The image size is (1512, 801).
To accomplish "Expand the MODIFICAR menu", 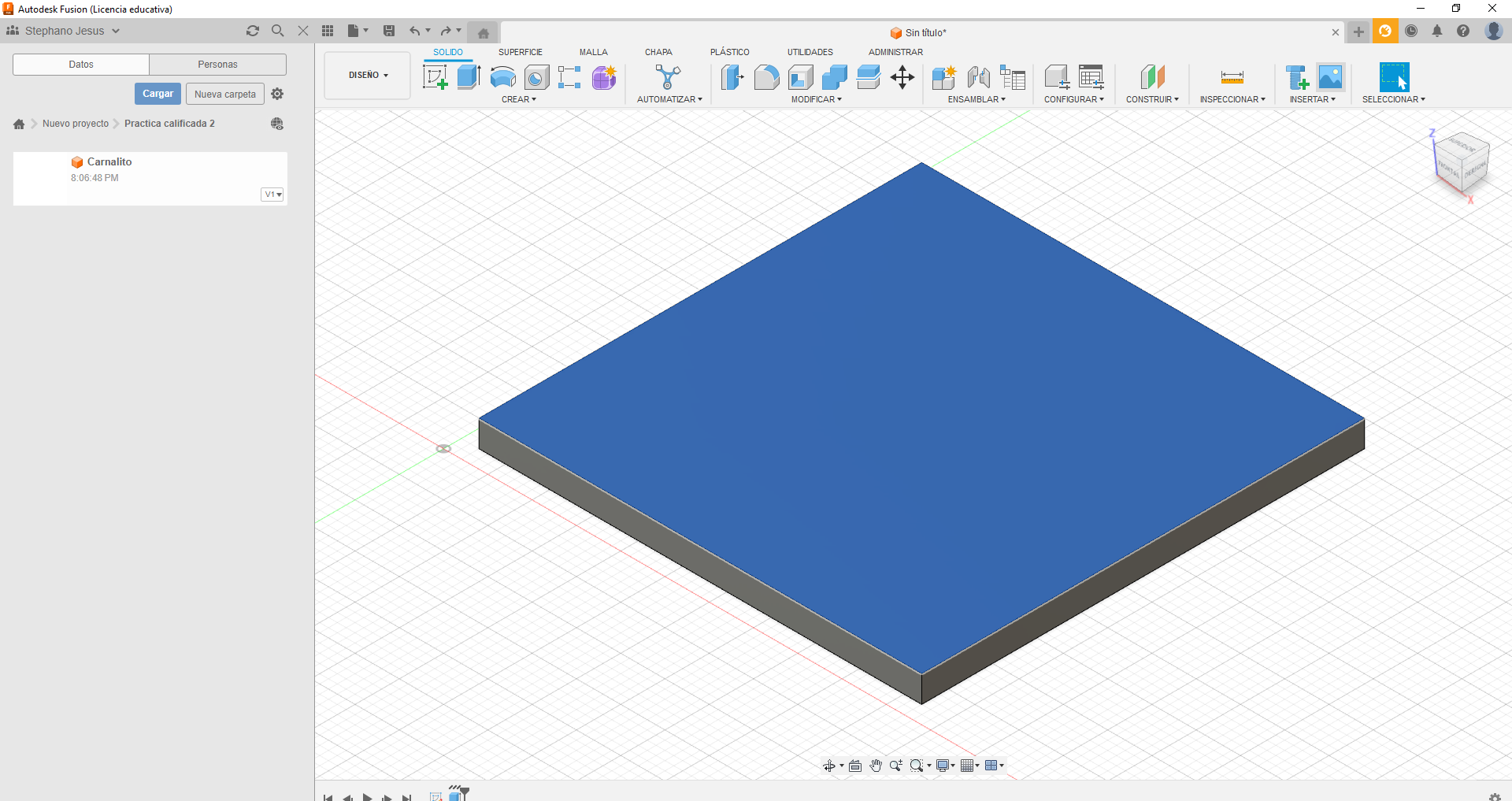I will [x=817, y=99].
